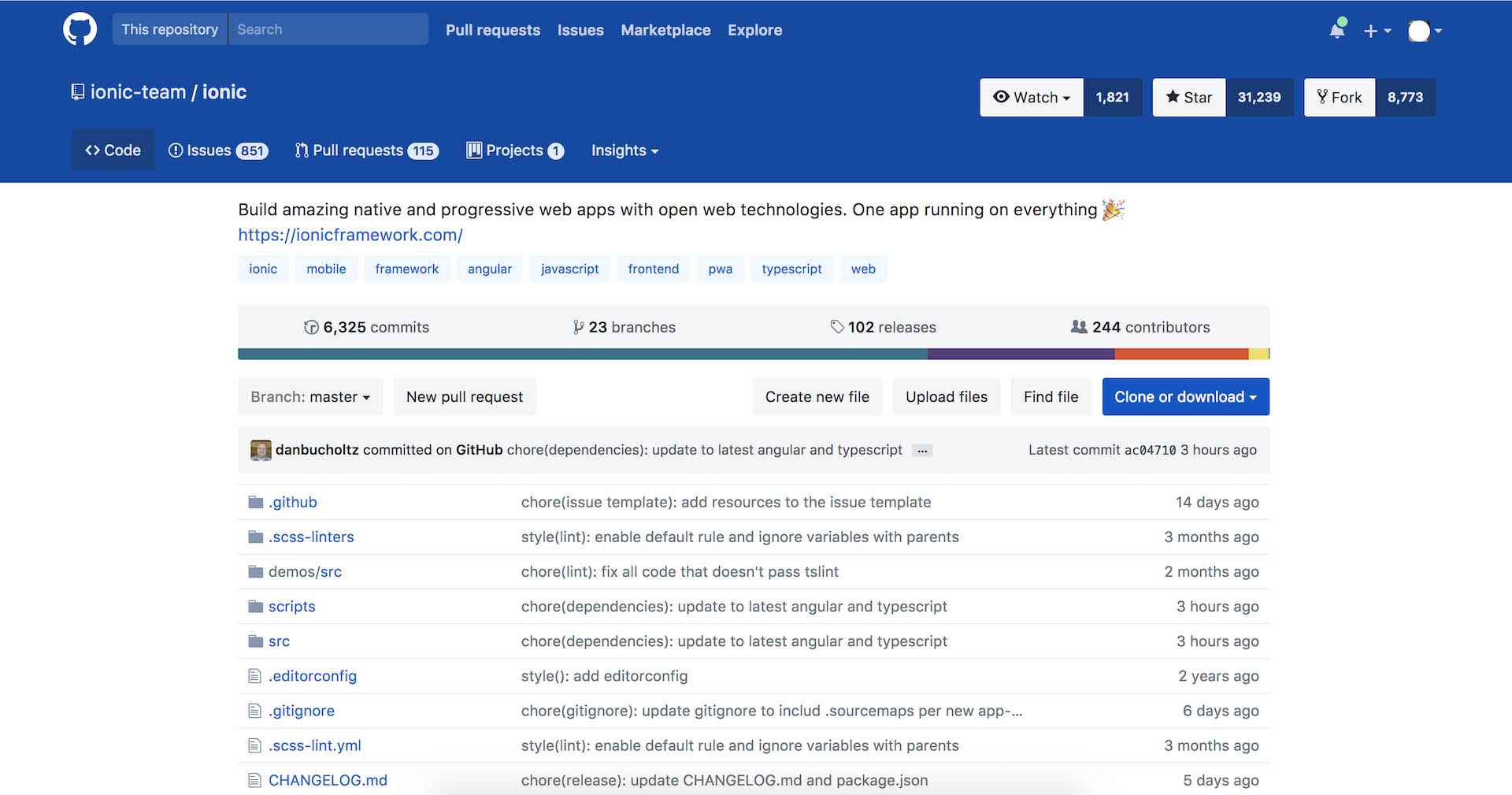Open the user avatar menu

pyautogui.click(x=1425, y=31)
